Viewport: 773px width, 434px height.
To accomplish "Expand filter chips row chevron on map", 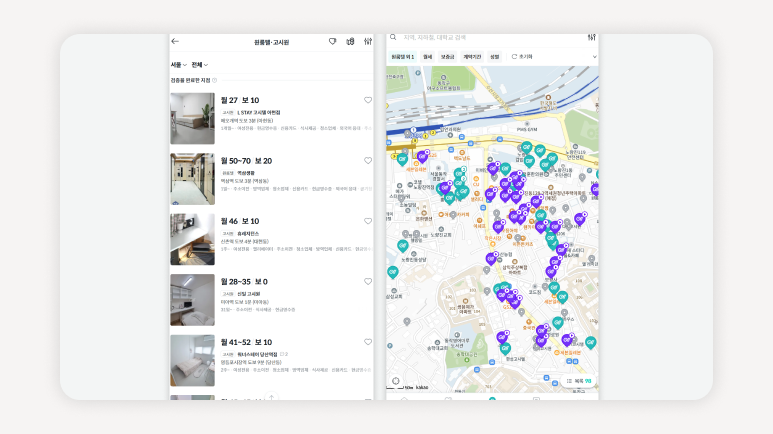I will click(593, 57).
